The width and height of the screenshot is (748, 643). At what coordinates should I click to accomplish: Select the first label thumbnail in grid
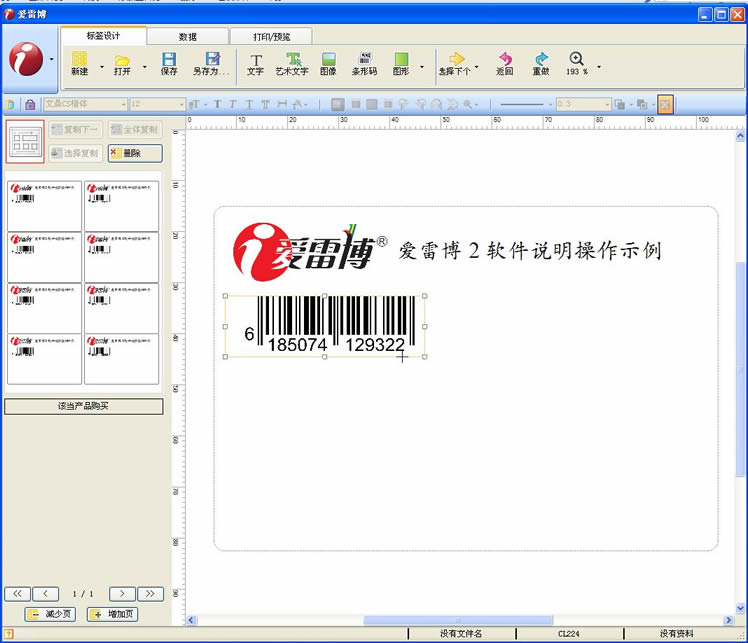44,206
